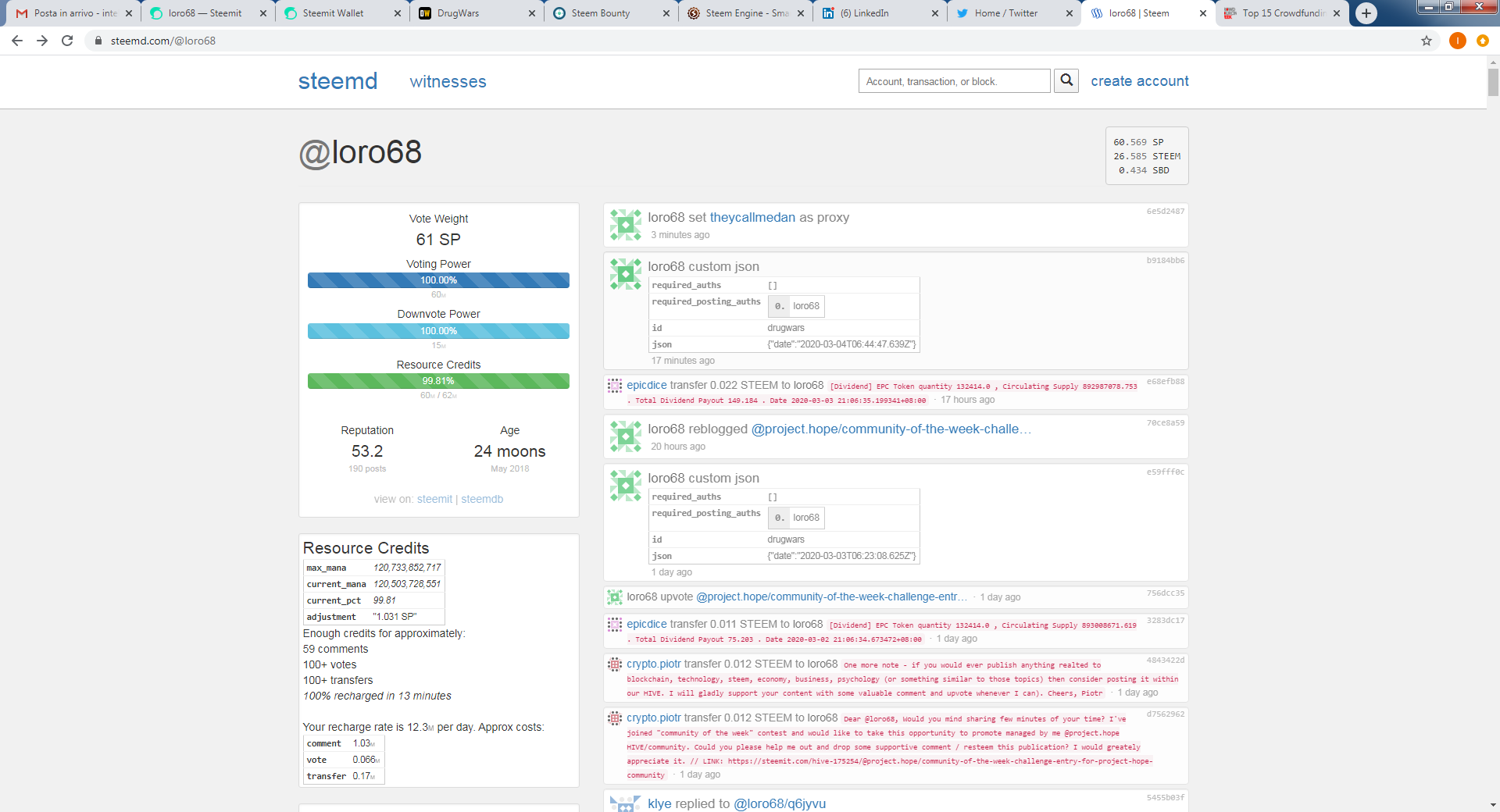Viewport: 1500px width, 812px height.
Task: Open the witnesses page
Action: click(448, 81)
